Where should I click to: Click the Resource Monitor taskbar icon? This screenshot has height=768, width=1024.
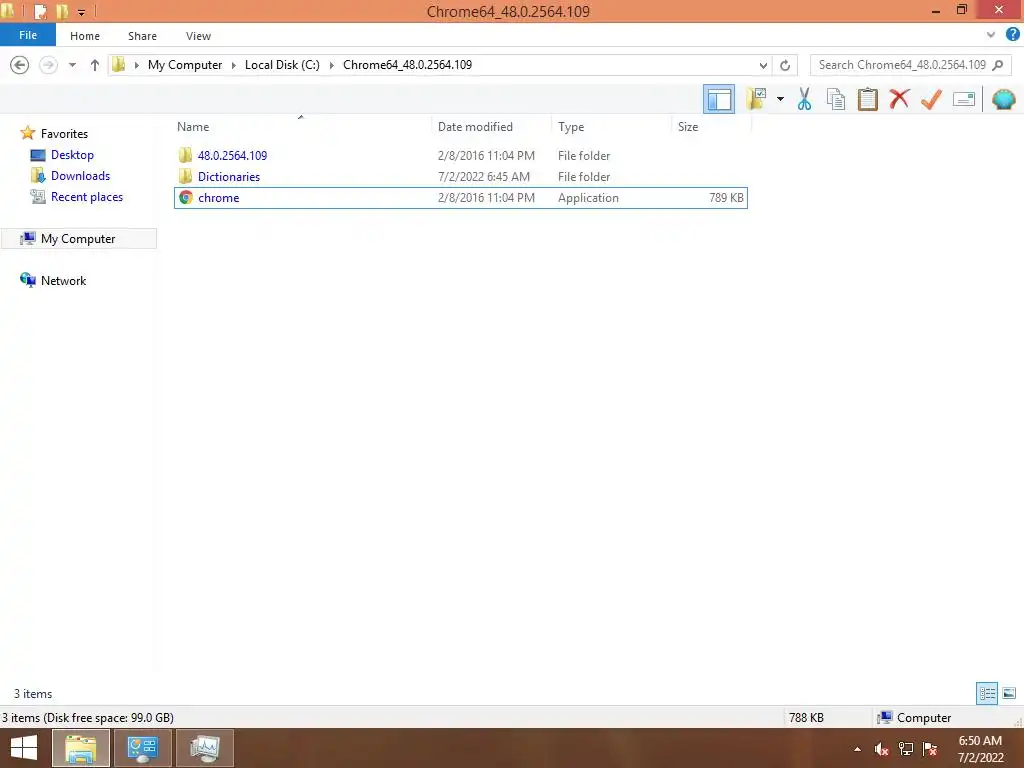point(205,748)
